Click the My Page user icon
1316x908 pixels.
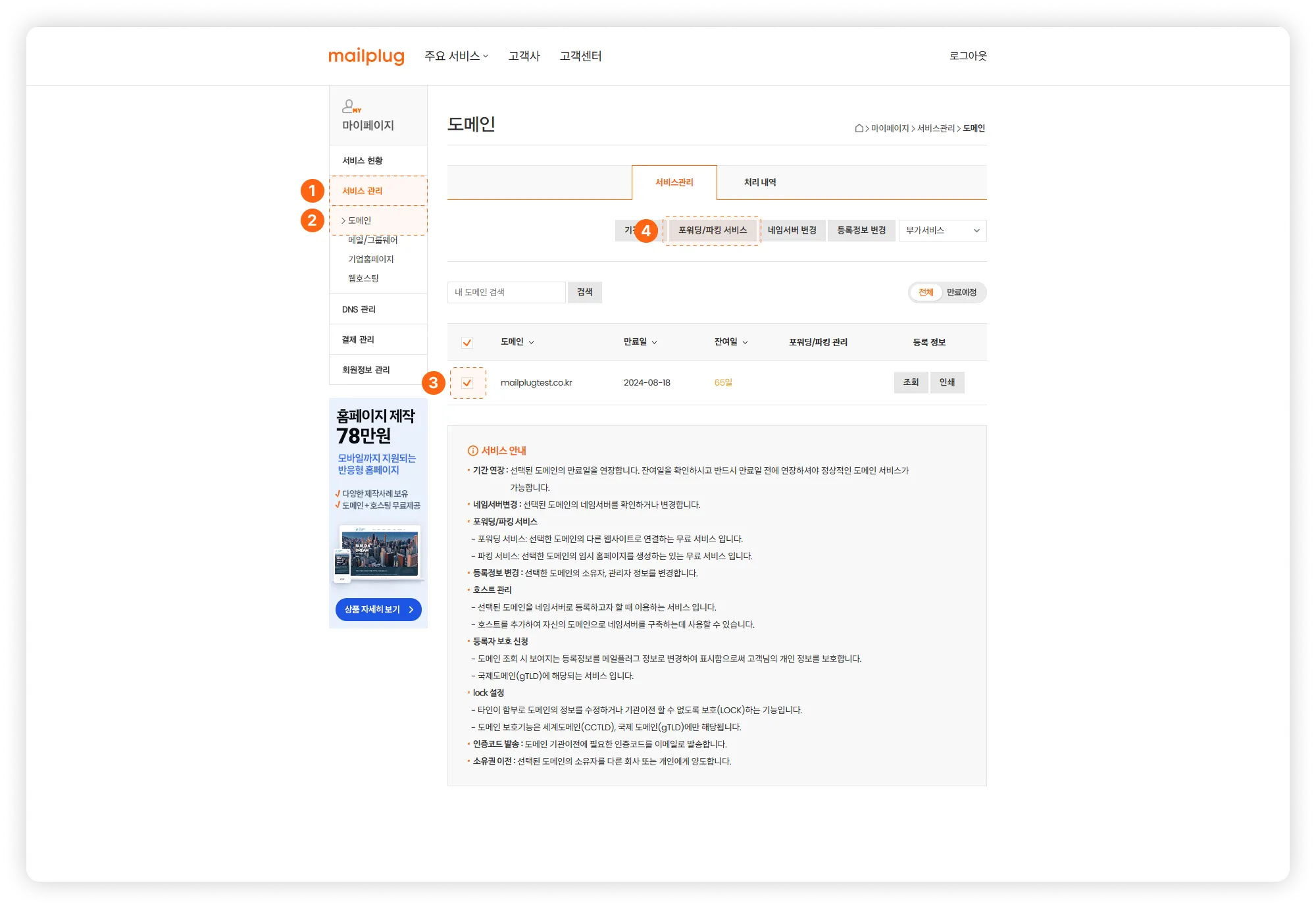[350, 106]
